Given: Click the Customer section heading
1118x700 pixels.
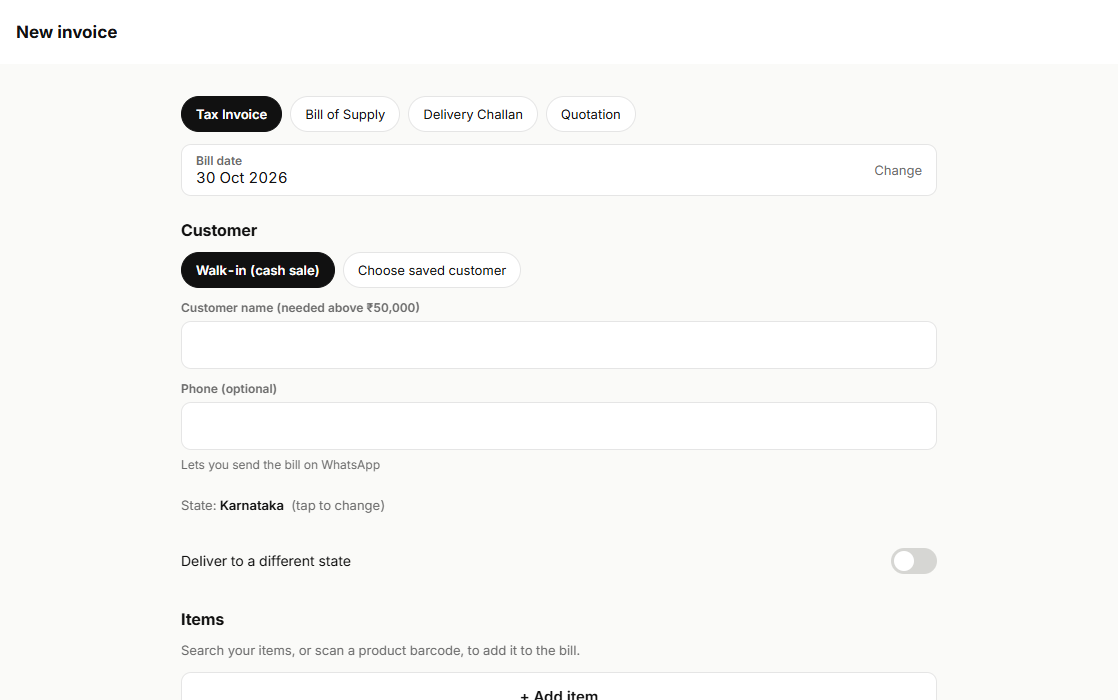Looking at the screenshot, I should (219, 230).
